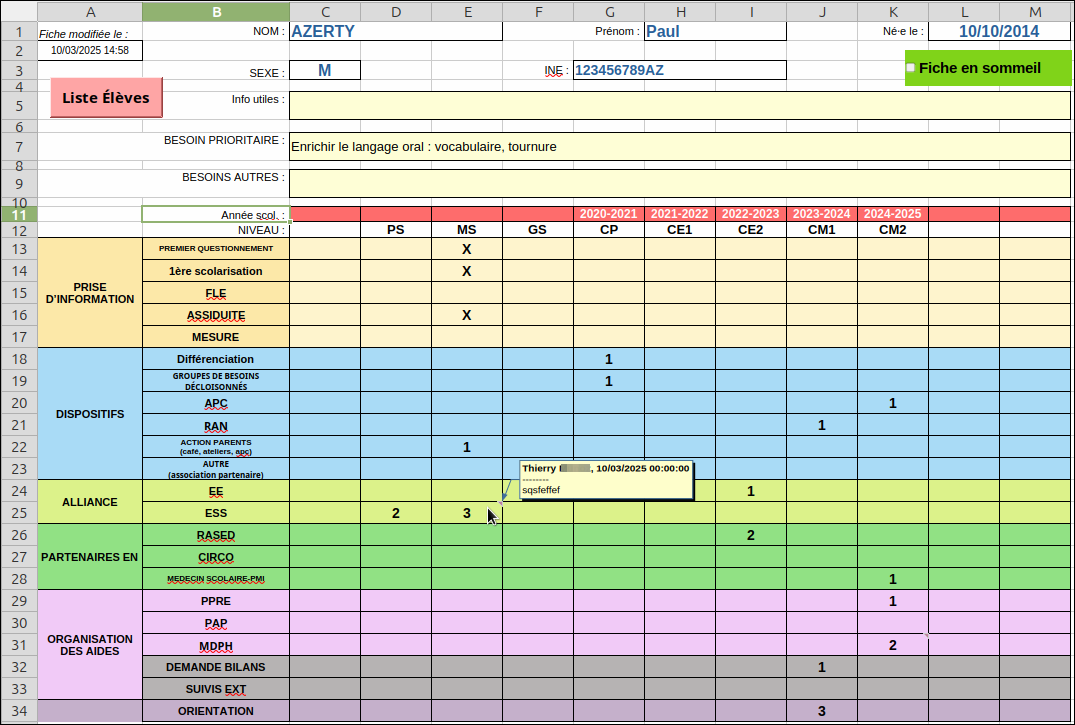Viewport: 1075px width, 725px height.
Task: Select the PAP row label
Action: coord(216,623)
